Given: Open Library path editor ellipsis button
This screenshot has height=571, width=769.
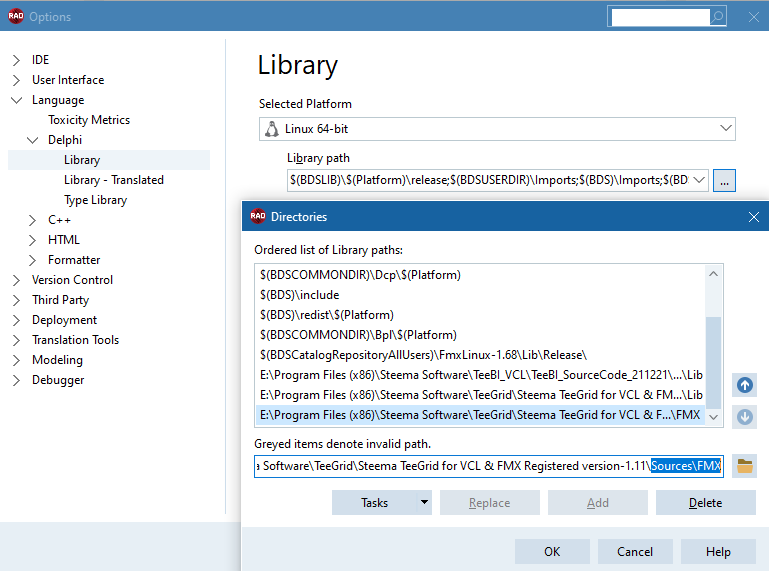Looking at the screenshot, I should pyautogui.click(x=724, y=180).
